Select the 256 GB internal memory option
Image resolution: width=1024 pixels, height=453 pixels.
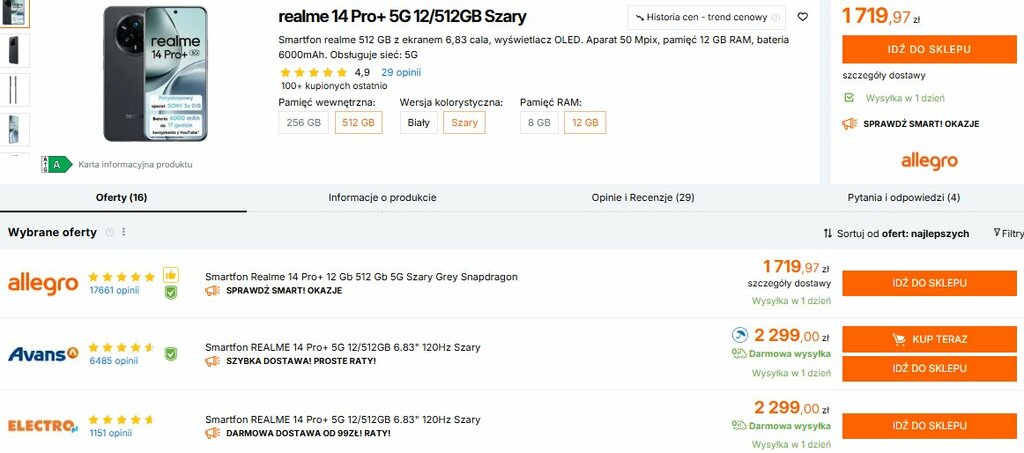[x=303, y=122]
